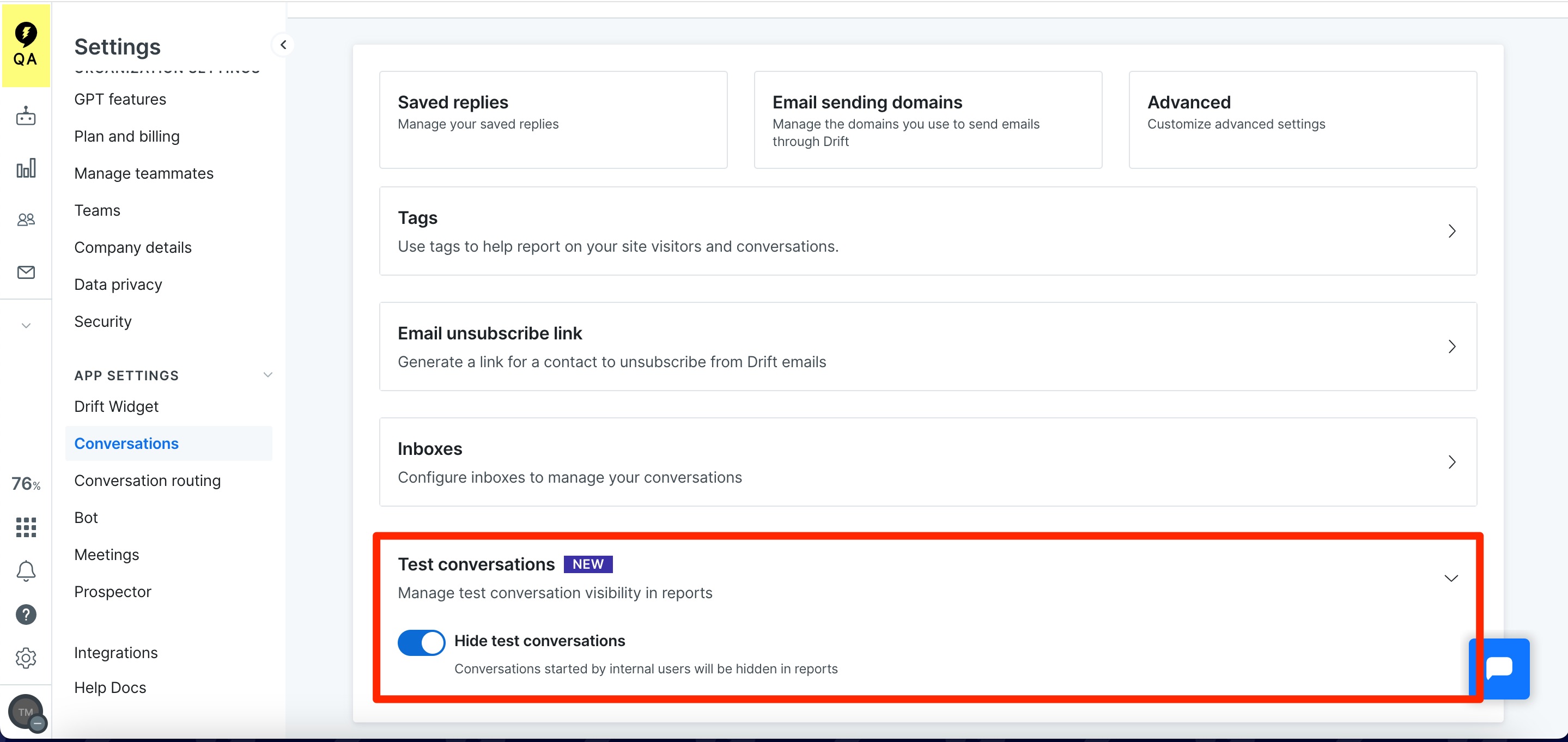Collapse the Settings sidebar with the arrow

point(283,45)
